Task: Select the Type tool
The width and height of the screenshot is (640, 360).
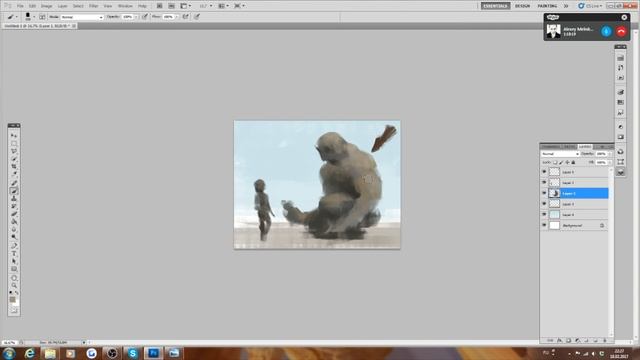Action: pyautogui.click(x=14, y=253)
